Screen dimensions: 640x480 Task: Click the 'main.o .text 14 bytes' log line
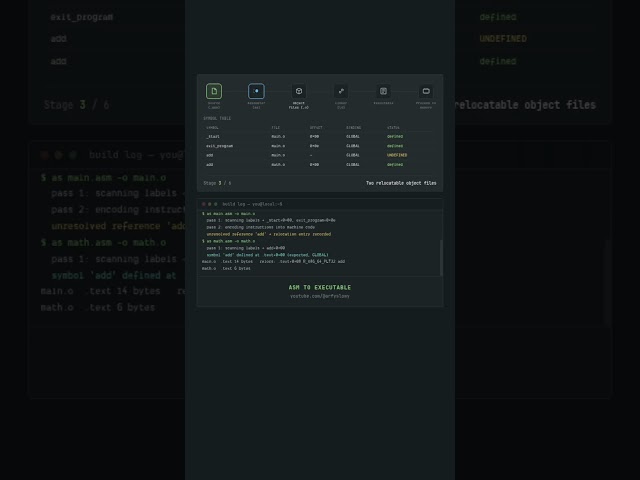pos(273,262)
